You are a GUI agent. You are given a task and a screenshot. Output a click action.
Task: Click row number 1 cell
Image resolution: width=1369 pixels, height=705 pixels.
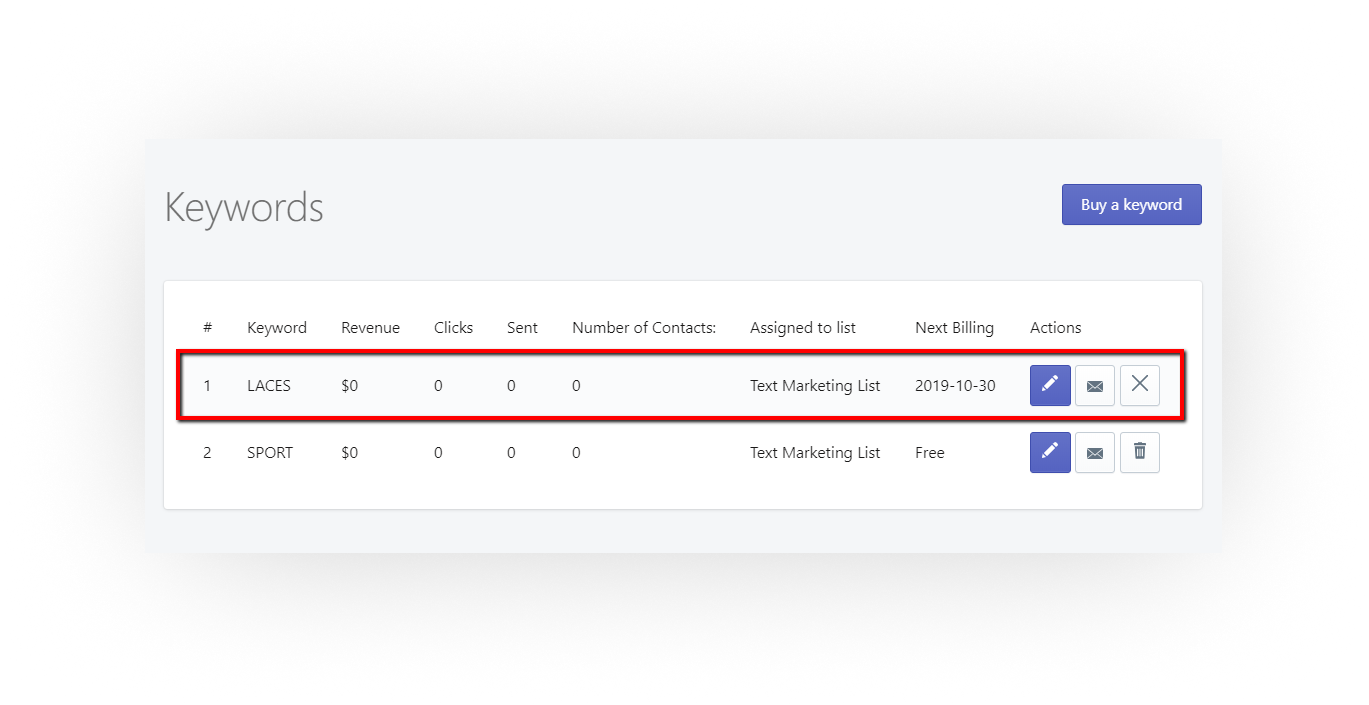click(207, 385)
